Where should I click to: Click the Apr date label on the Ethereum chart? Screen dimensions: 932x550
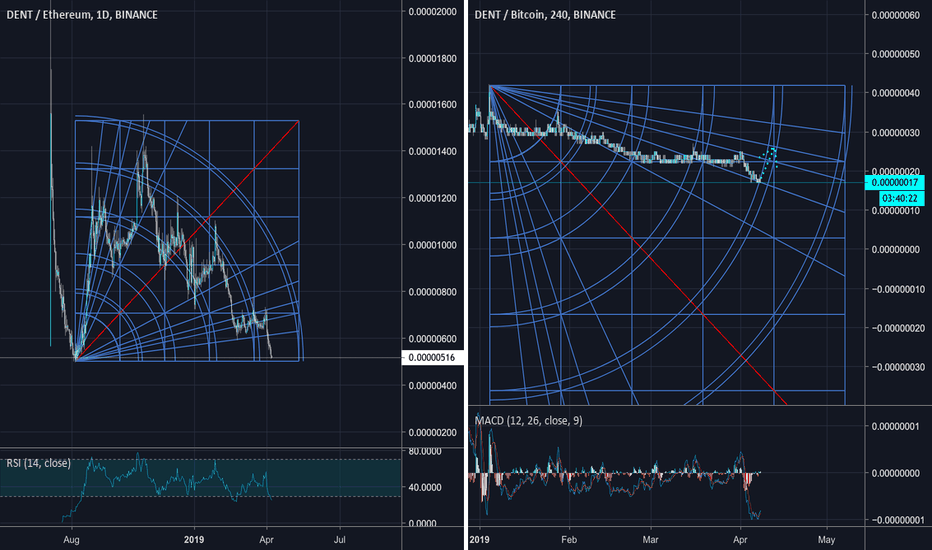[x=266, y=540]
